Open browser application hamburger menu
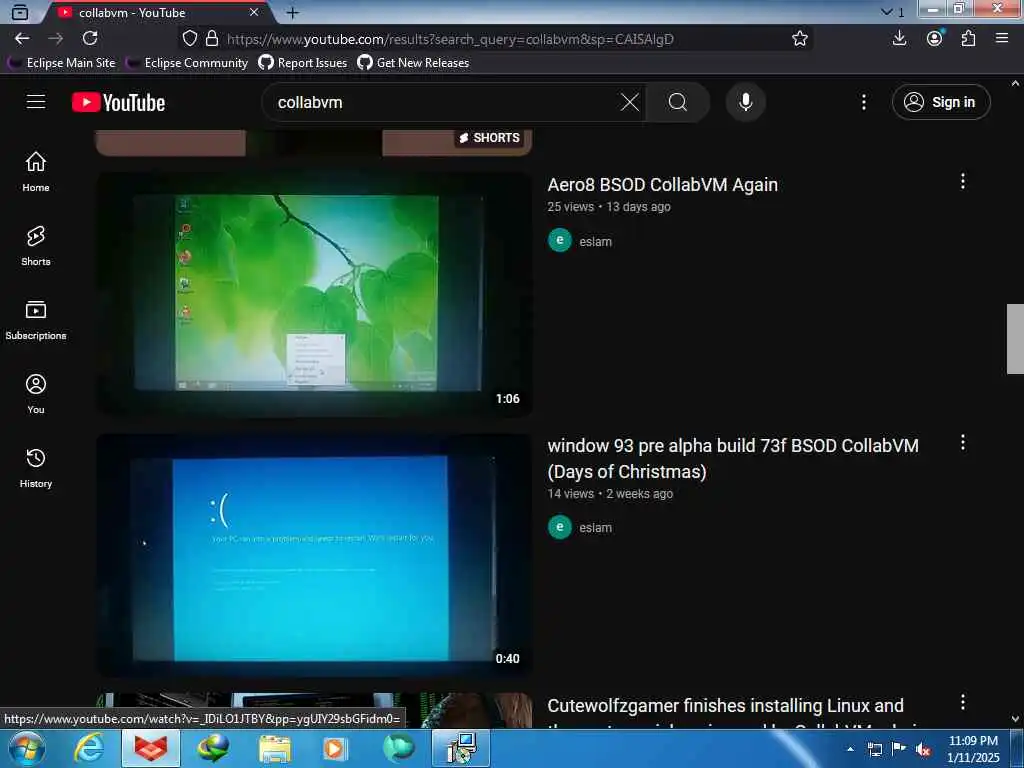1024x768 pixels. [1002, 39]
